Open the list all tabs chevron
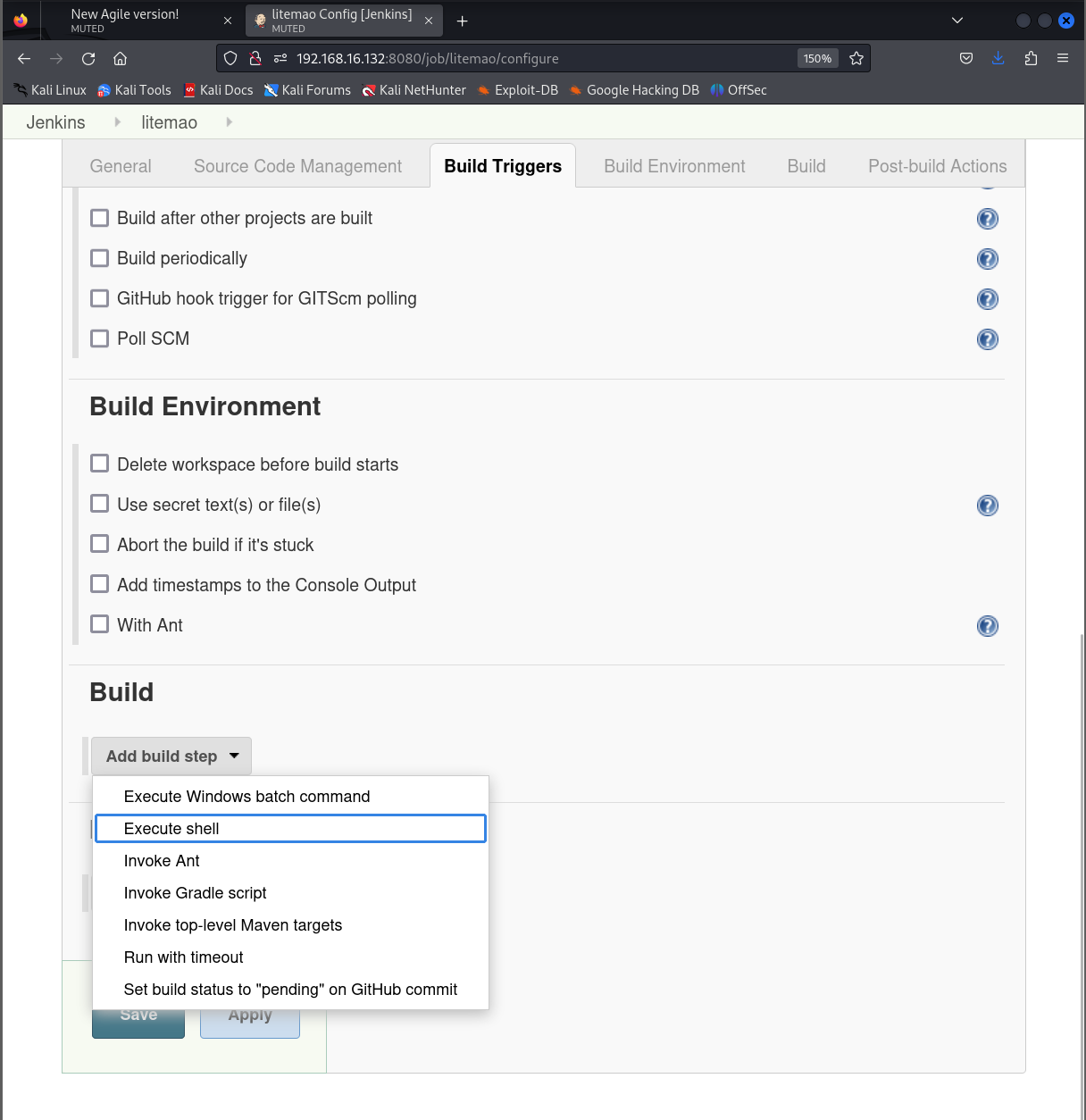This screenshot has height=1120, width=1086. 957,21
